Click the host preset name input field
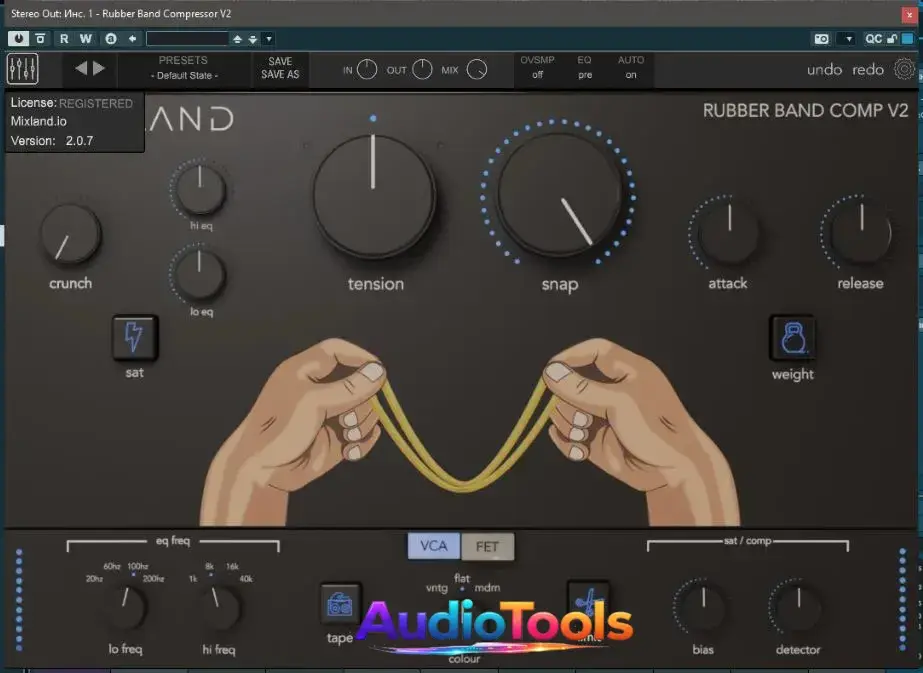 187,38
